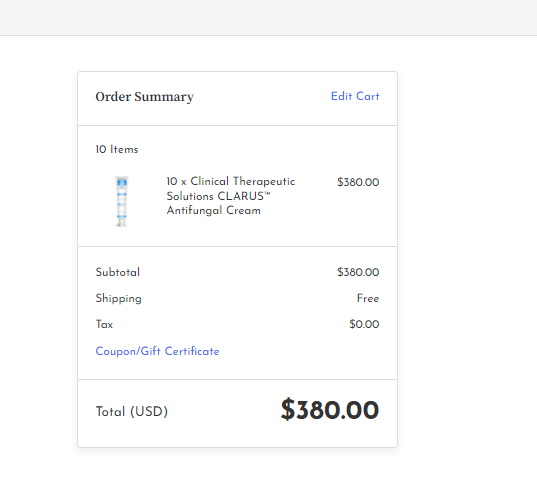Select the antifungal cream product thumbnail

[x=122, y=201]
